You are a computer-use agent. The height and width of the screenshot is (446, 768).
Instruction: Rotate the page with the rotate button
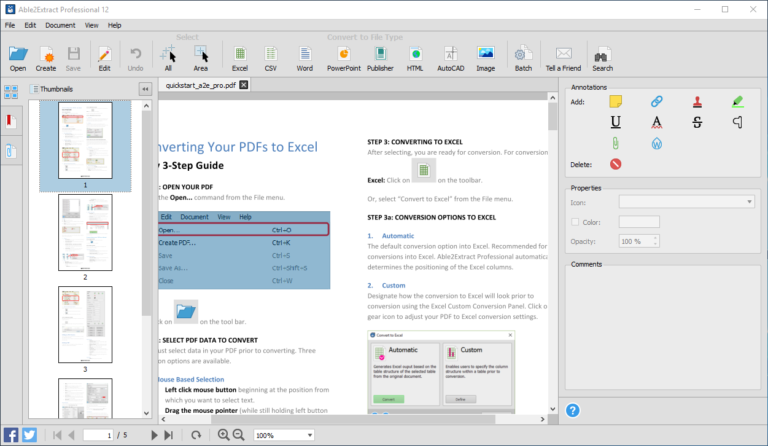[196, 435]
